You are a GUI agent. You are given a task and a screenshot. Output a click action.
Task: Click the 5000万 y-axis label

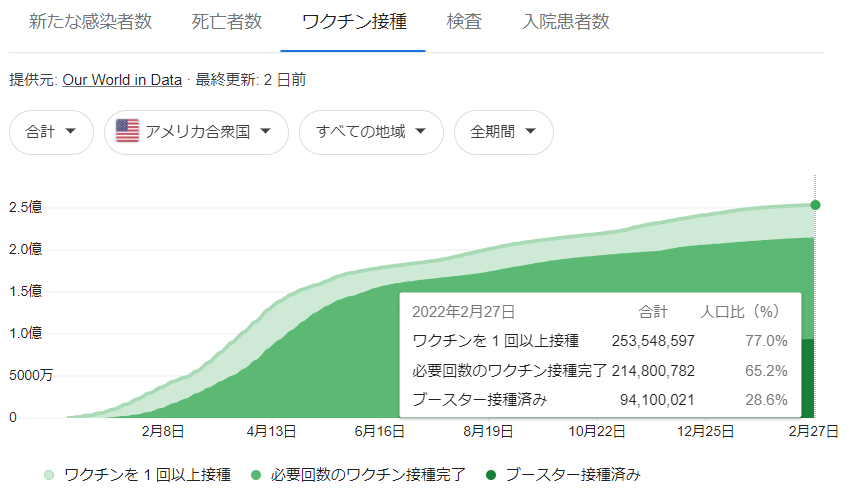coord(31,375)
